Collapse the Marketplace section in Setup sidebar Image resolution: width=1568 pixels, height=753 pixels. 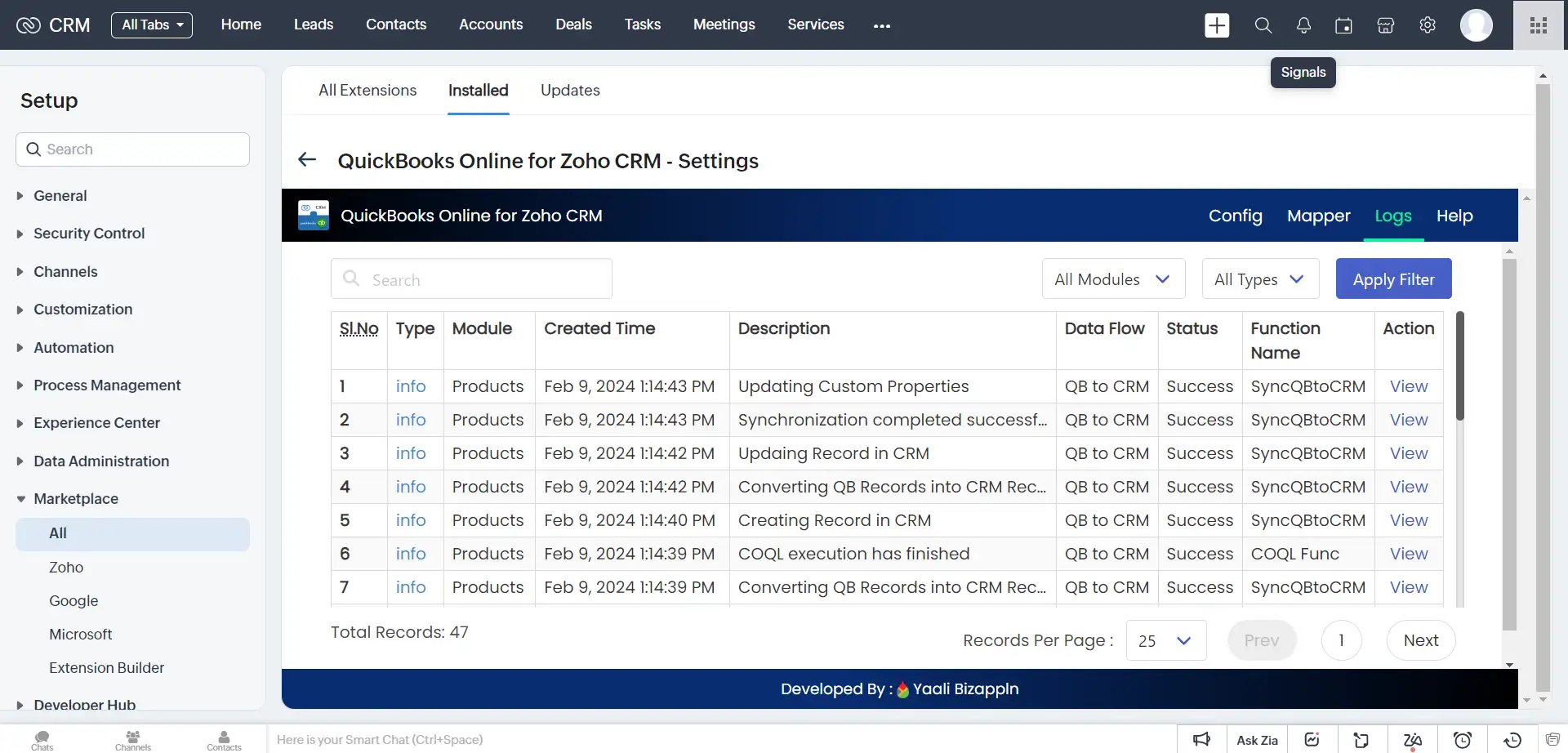pyautogui.click(x=75, y=498)
